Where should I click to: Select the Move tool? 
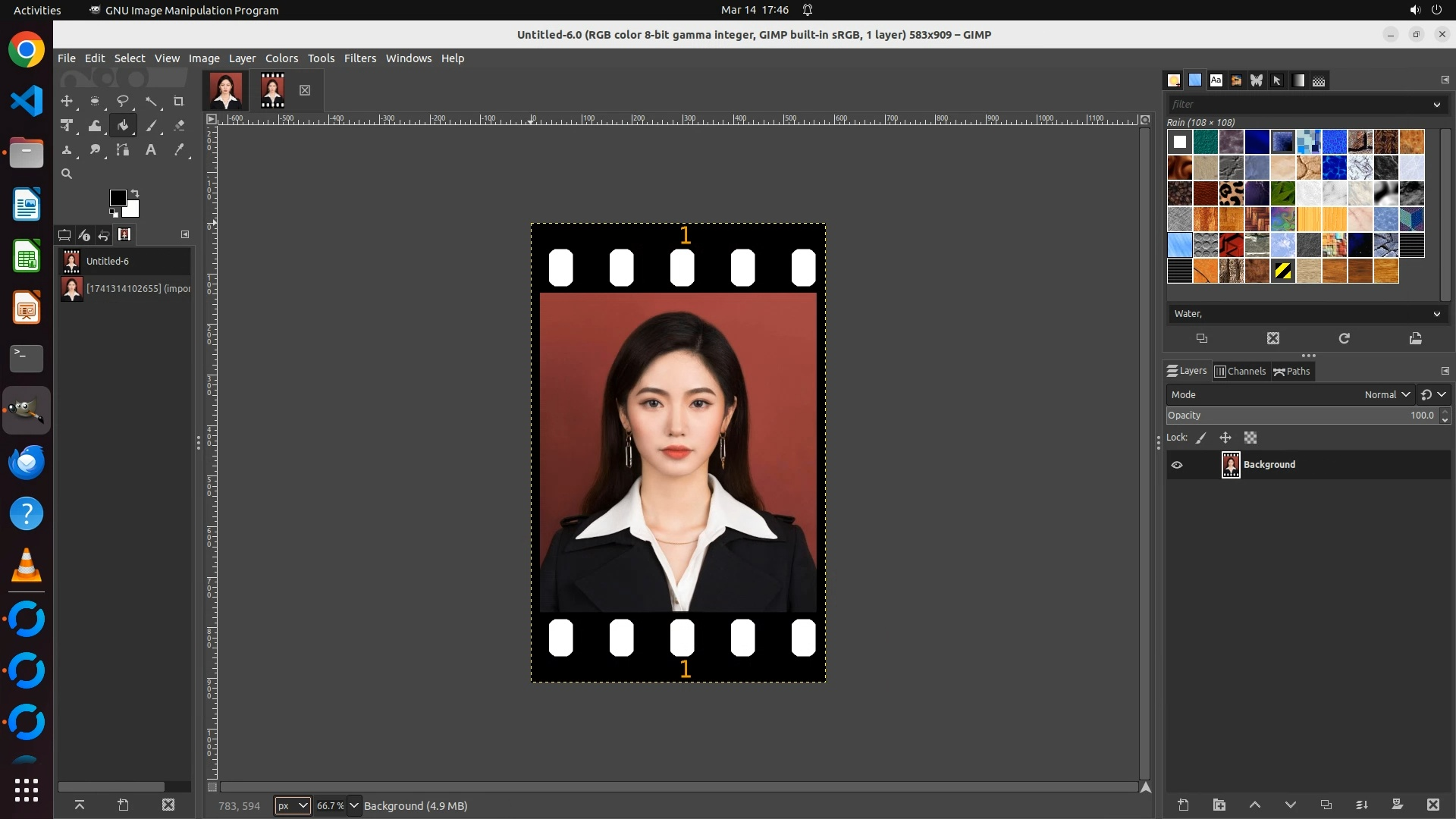click(67, 101)
